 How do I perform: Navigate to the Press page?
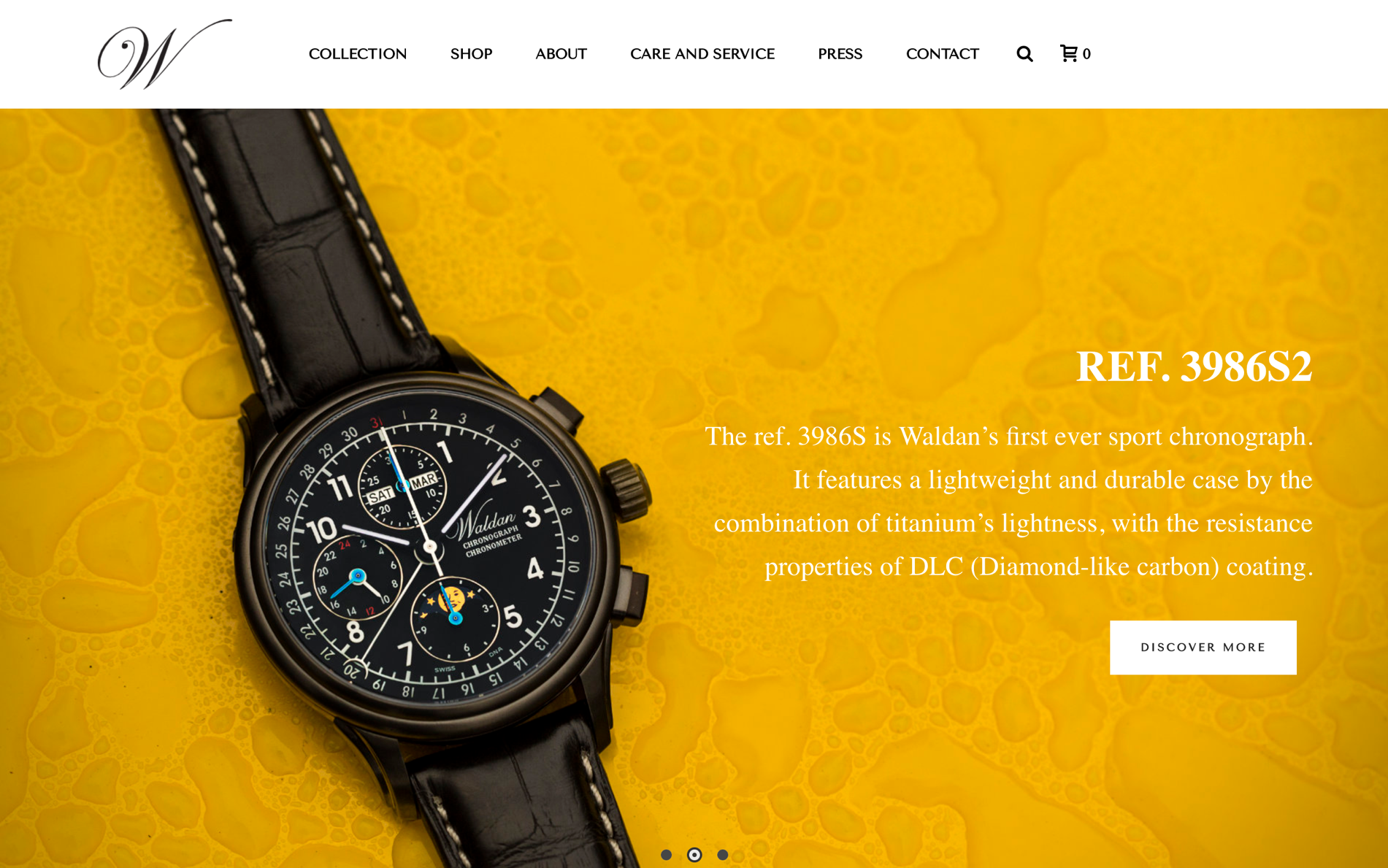tap(840, 54)
